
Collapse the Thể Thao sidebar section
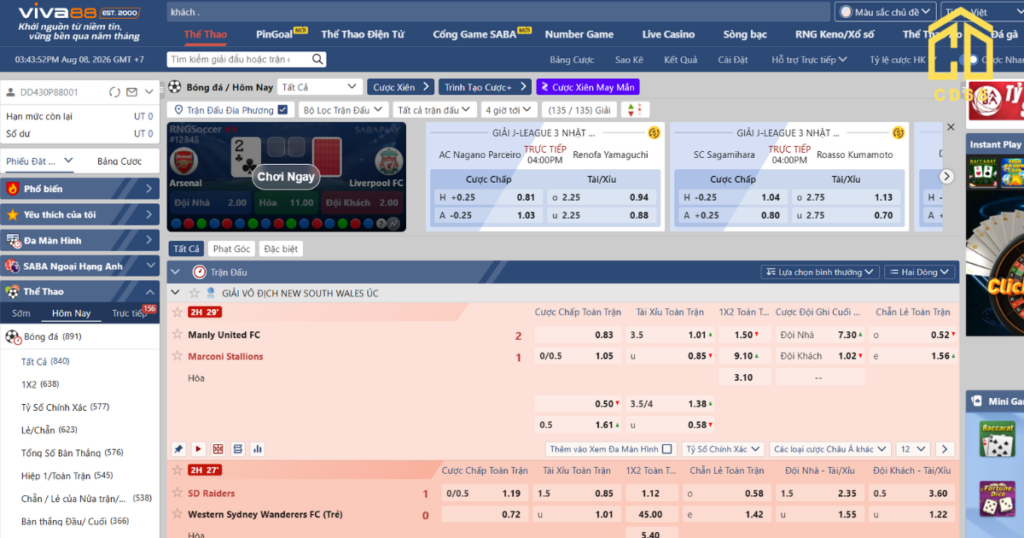(150, 292)
